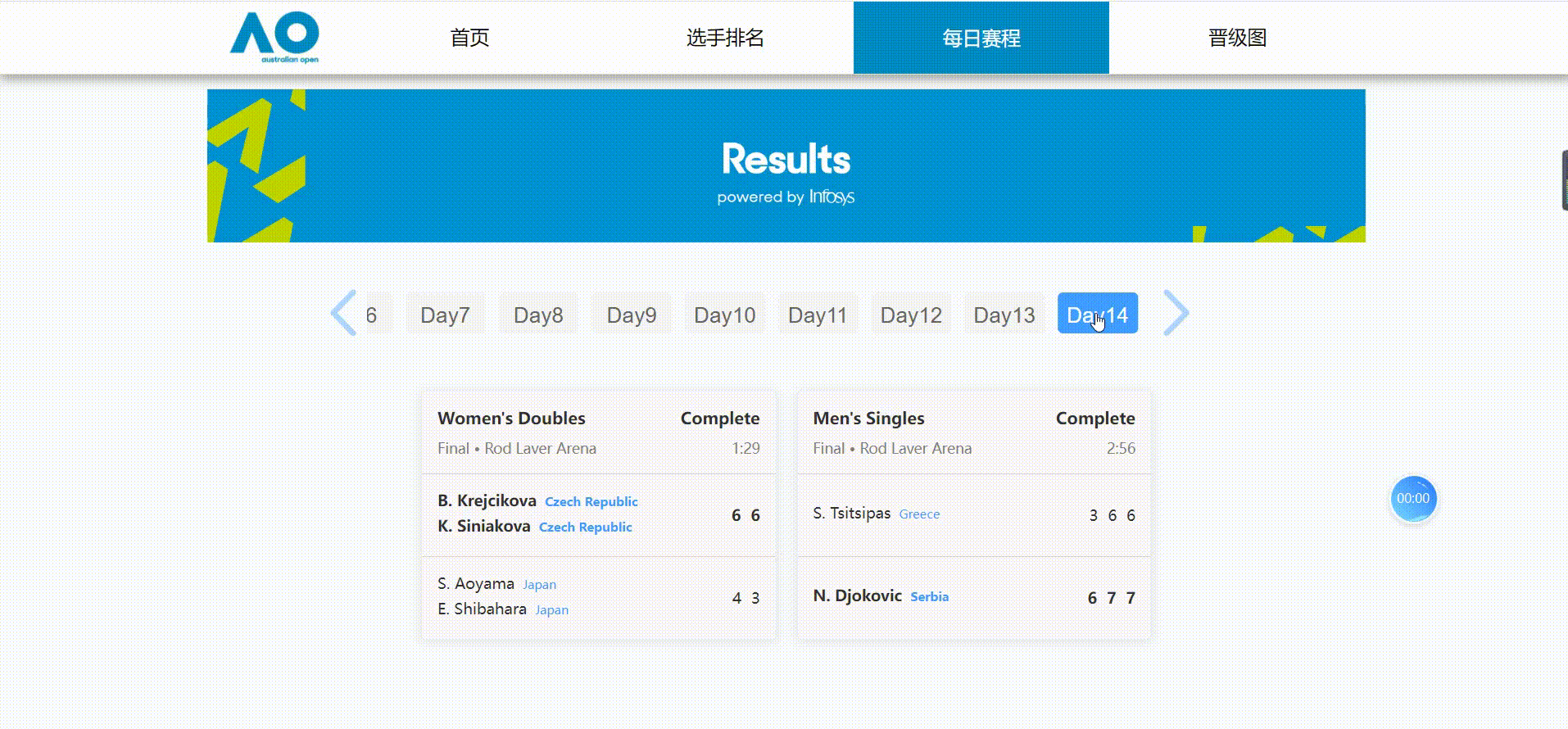
Task: Click the 2:56 match duration
Action: point(1121,448)
